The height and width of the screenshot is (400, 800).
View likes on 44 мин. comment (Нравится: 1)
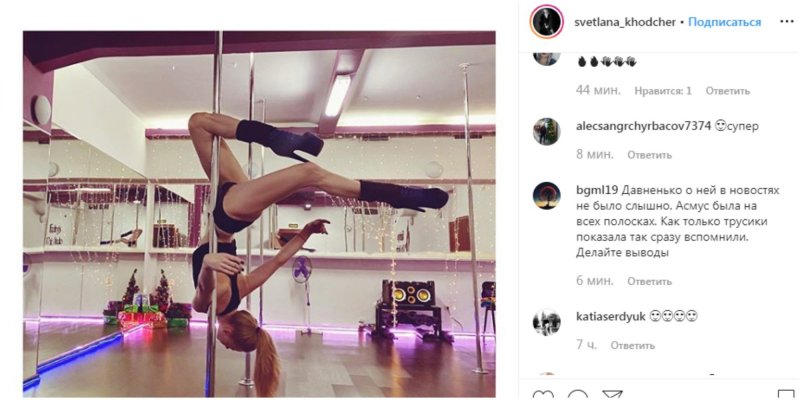663,91
